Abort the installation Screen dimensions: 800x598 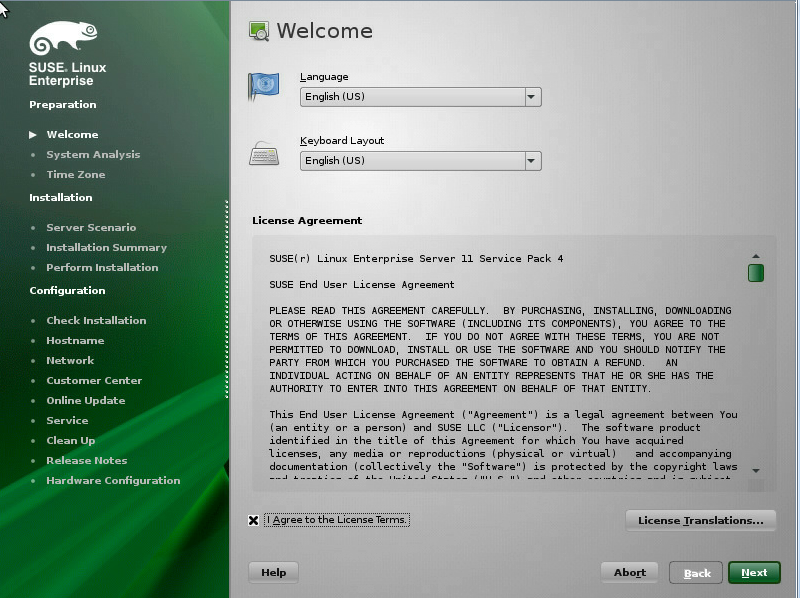coord(630,572)
